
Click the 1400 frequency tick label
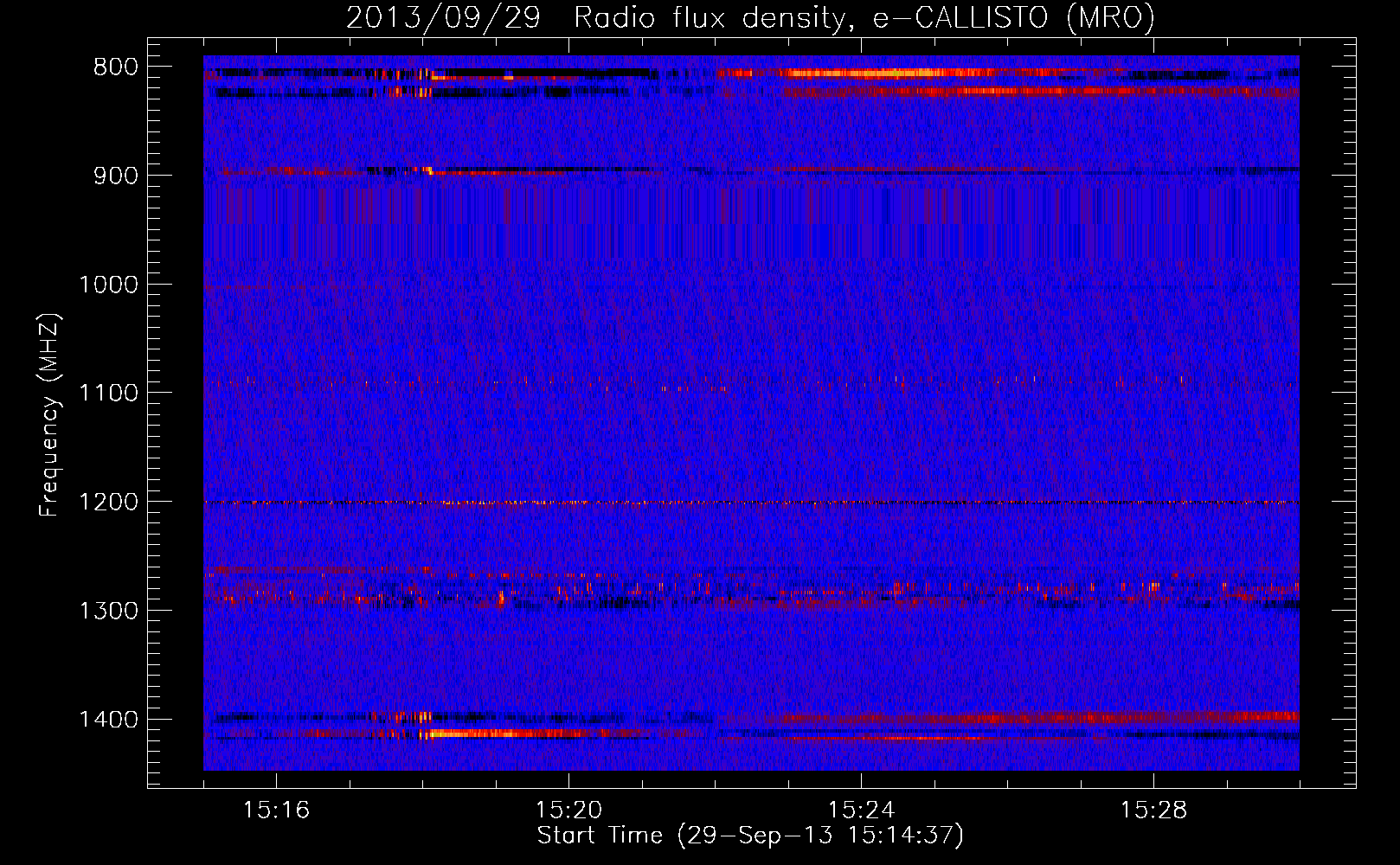coord(108,720)
